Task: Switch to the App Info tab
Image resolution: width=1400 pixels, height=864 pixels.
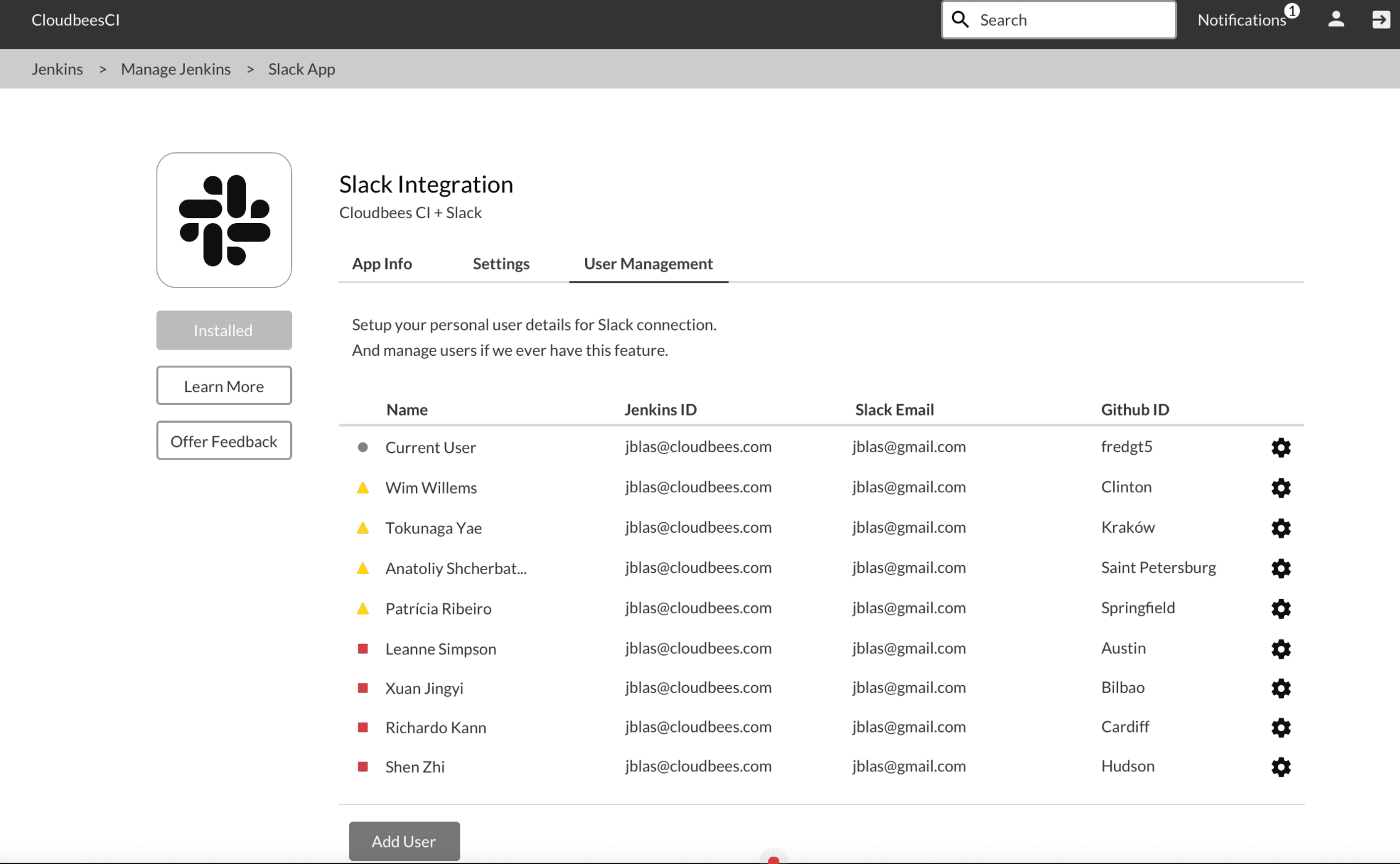Action: (x=382, y=264)
